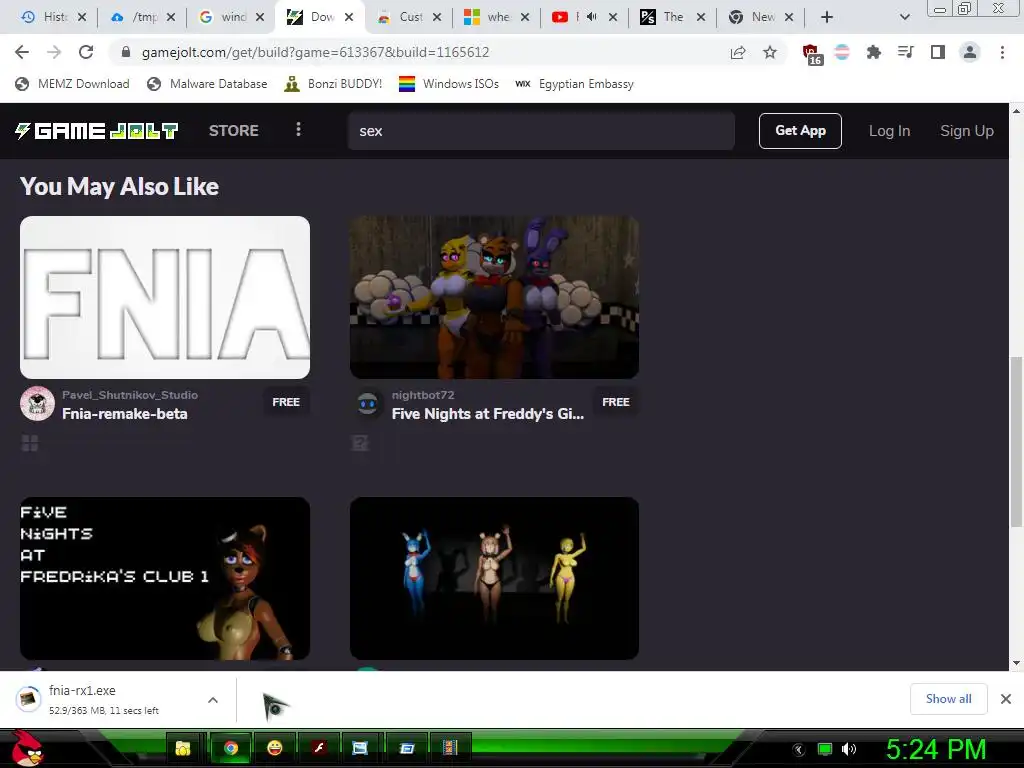Go back to the previous page
This screenshot has height=768, width=1024.
(x=22, y=52)
